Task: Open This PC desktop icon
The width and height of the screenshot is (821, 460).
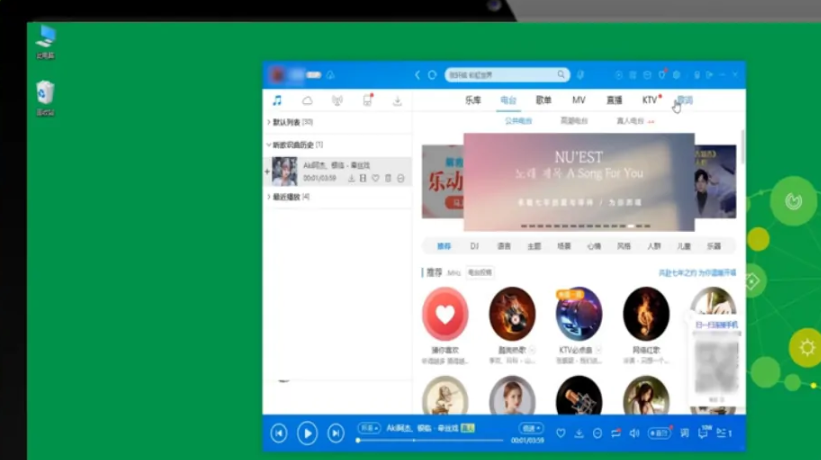Action: 46,42
